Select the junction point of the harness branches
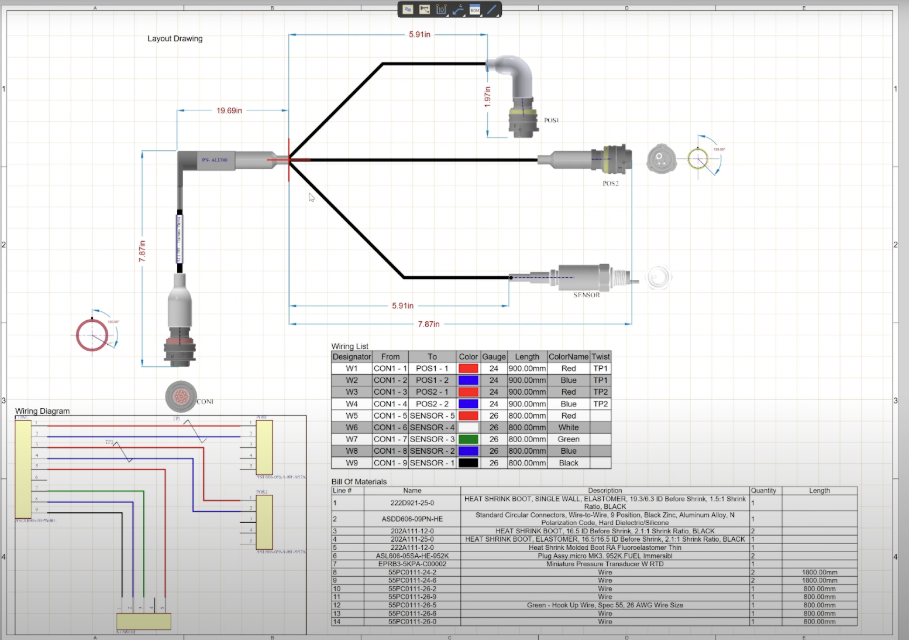This screenshot has width=909, height=640. click(x=289, y=159)
